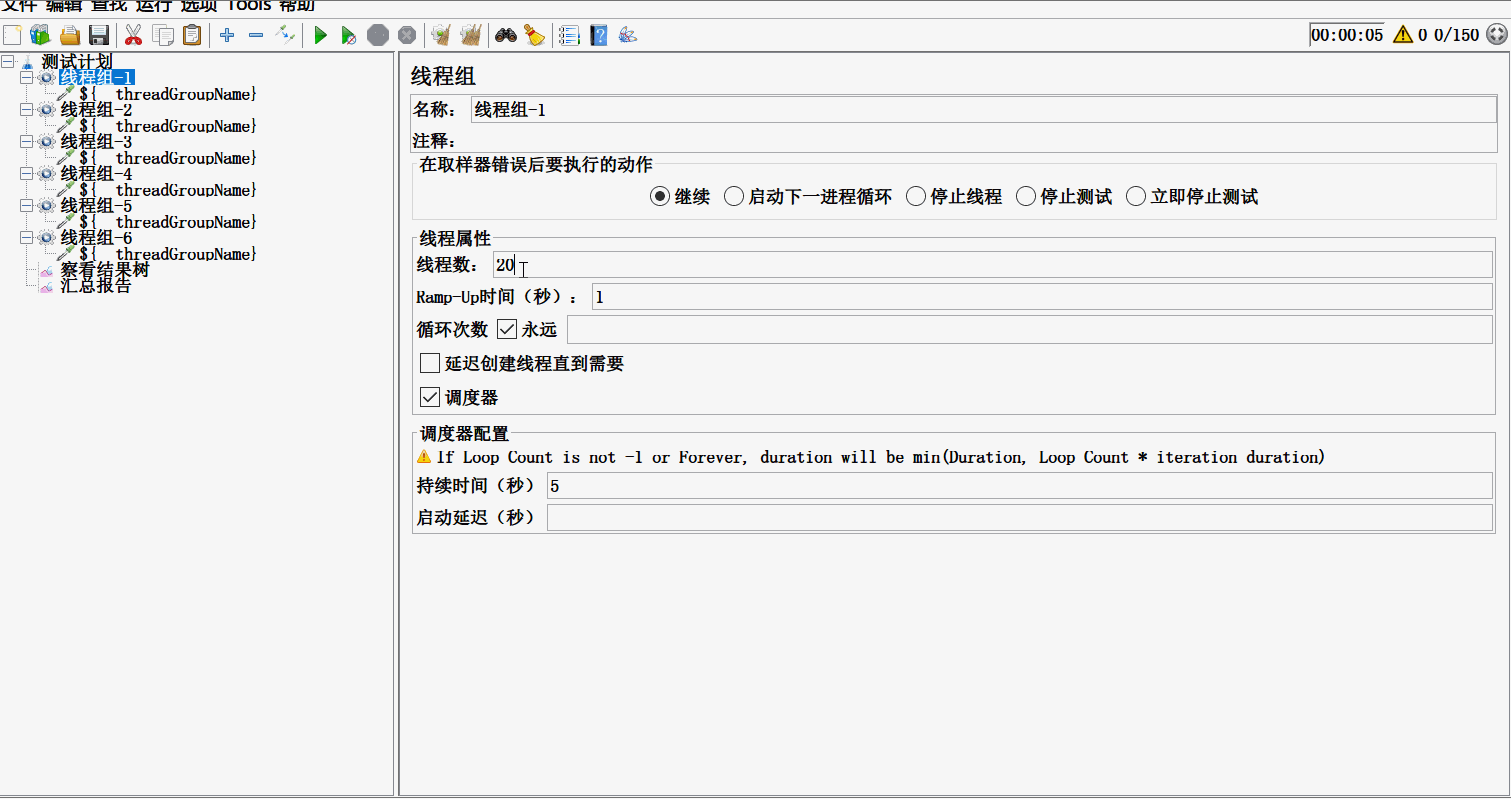
Task: Collapse the 线程组-4 tree node toggle
Action: [27, 174]
